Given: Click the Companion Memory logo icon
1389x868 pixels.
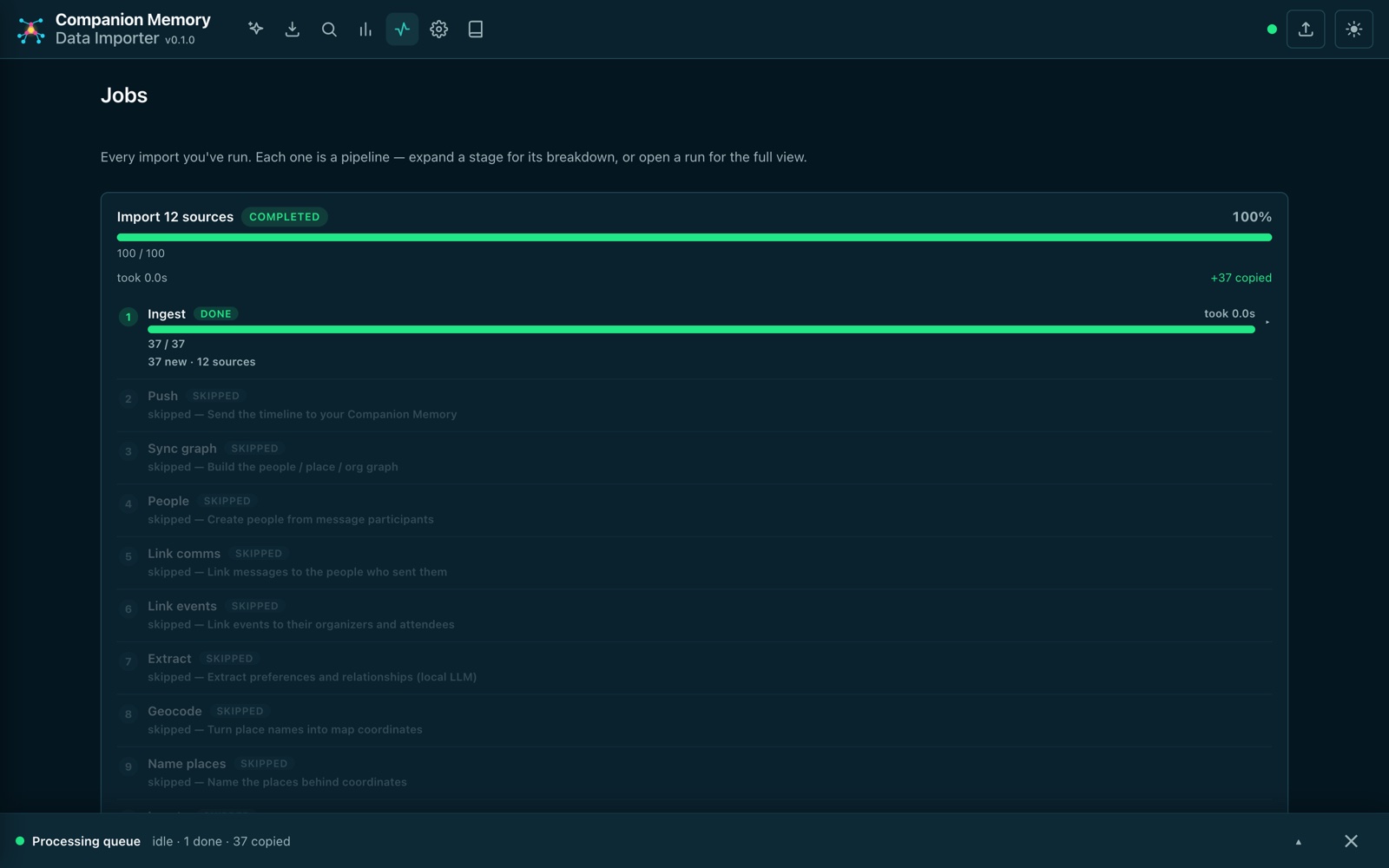Looking at the screenshot, I should tap(31, 30).
